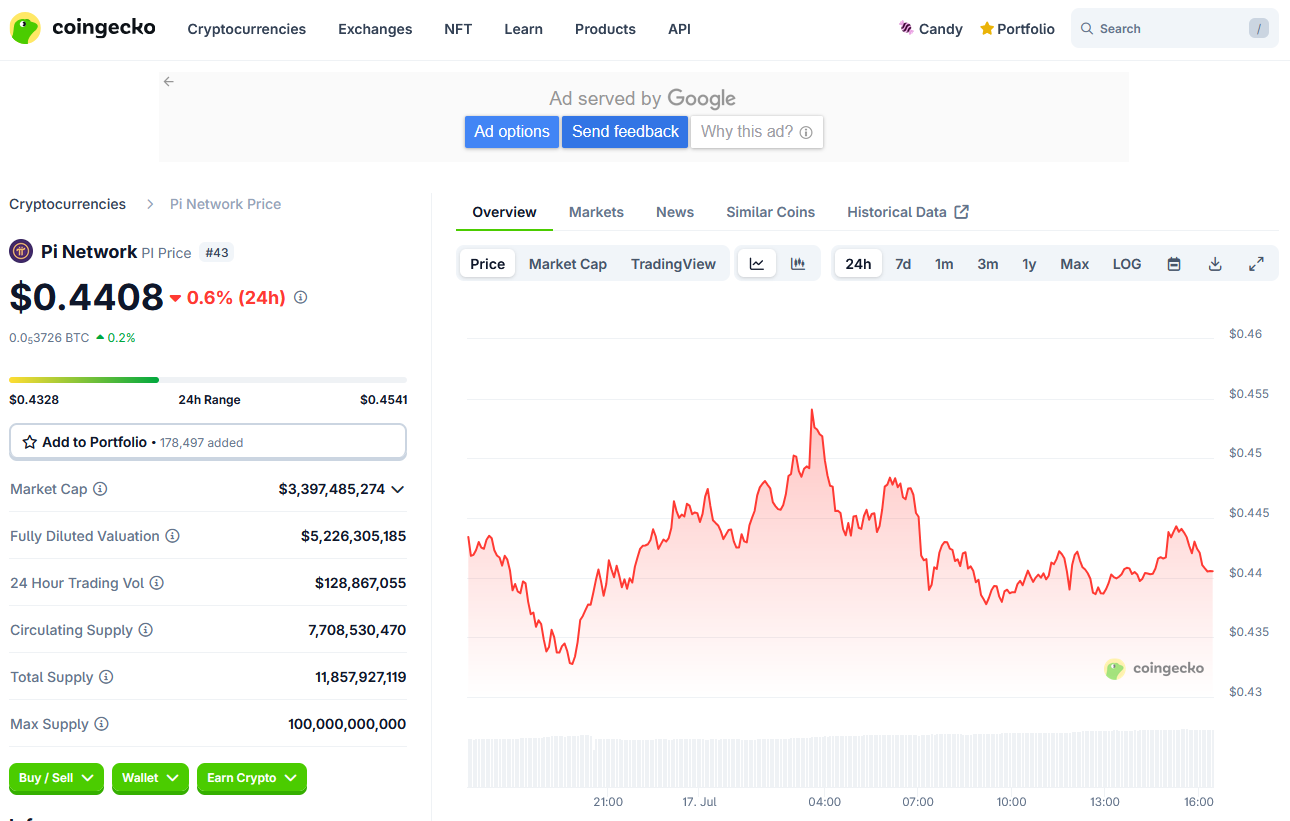Open the Exchanges nav menu
Screen dimensions: 1290x821
[375, 29]
